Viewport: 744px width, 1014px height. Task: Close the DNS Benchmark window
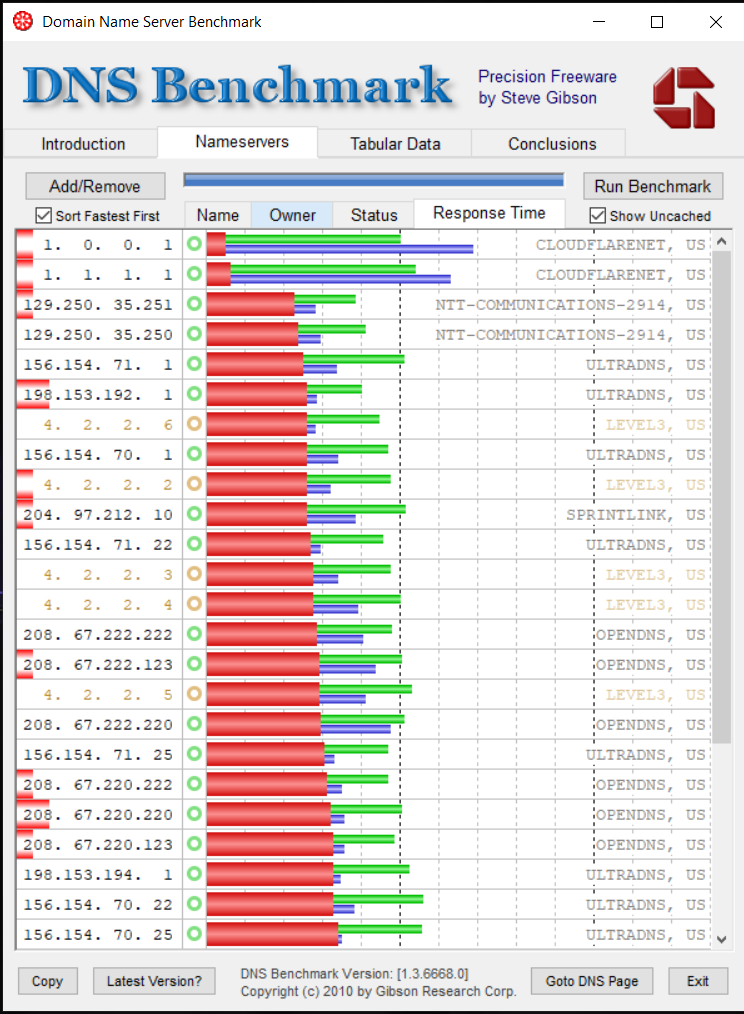point(716,22)
